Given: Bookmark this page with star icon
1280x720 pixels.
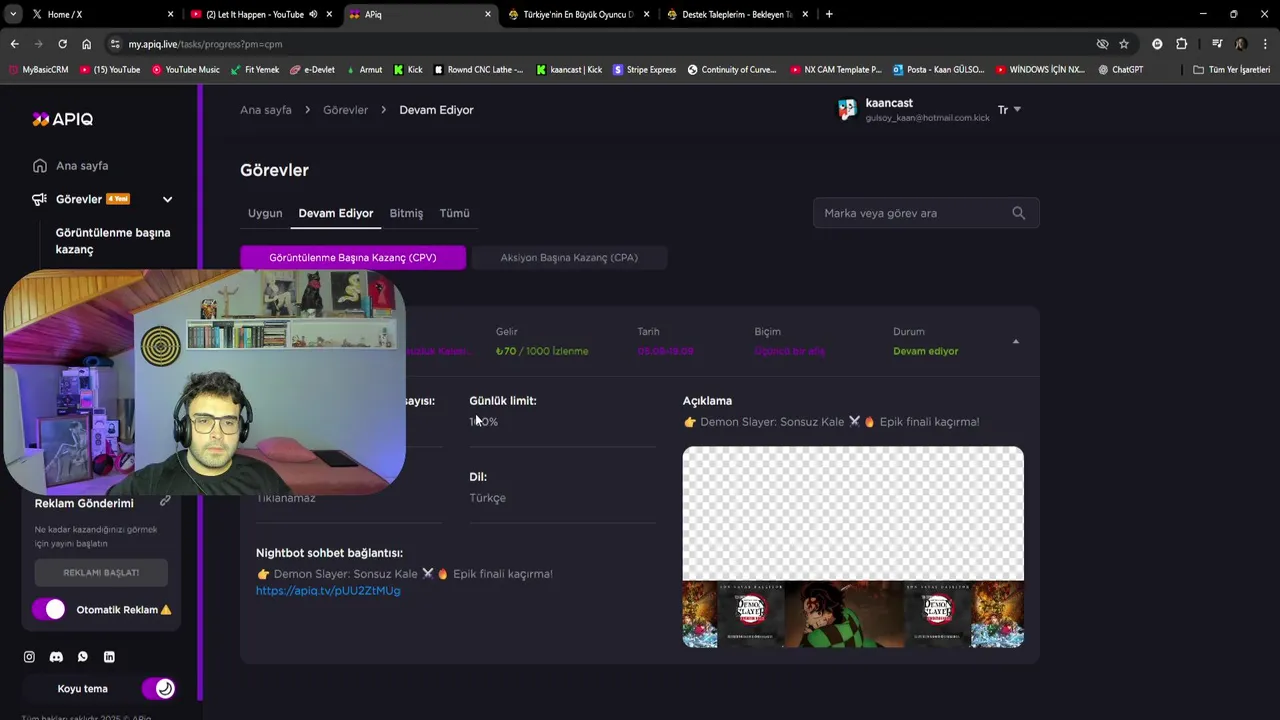Looking at the screenshot, I should point(1124,44).
